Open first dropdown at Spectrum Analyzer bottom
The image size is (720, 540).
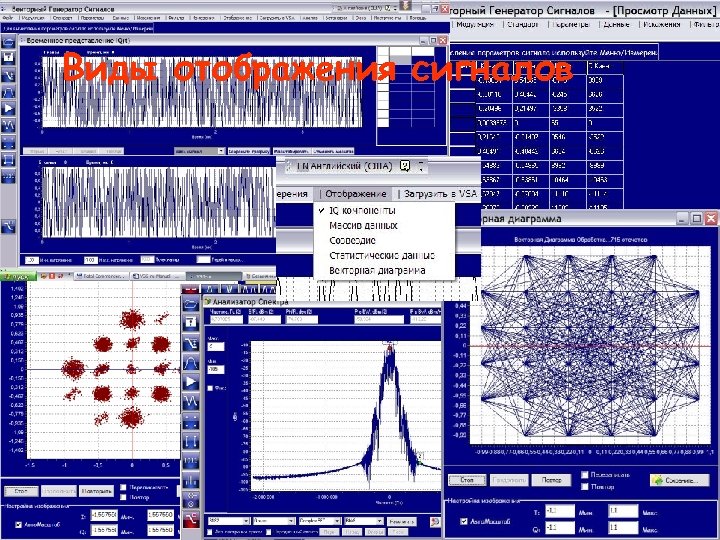coord(228,521)
